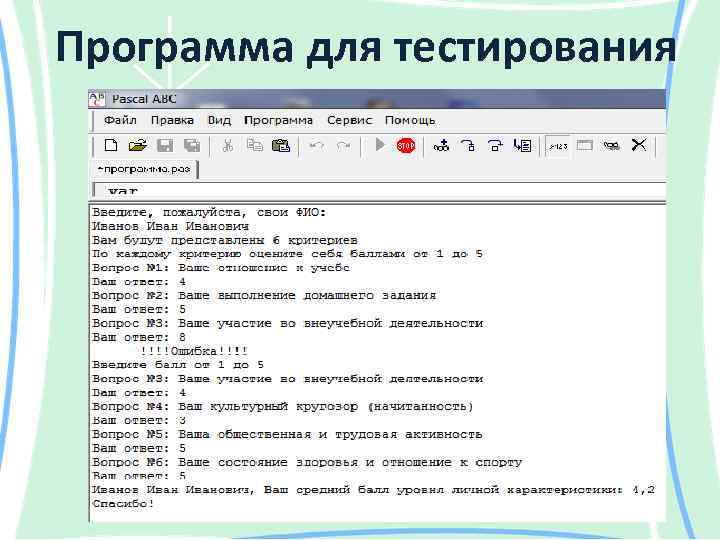720x540 pixels.
Task: Click the average score result line with 4,2
Action: tap(373, 490)
